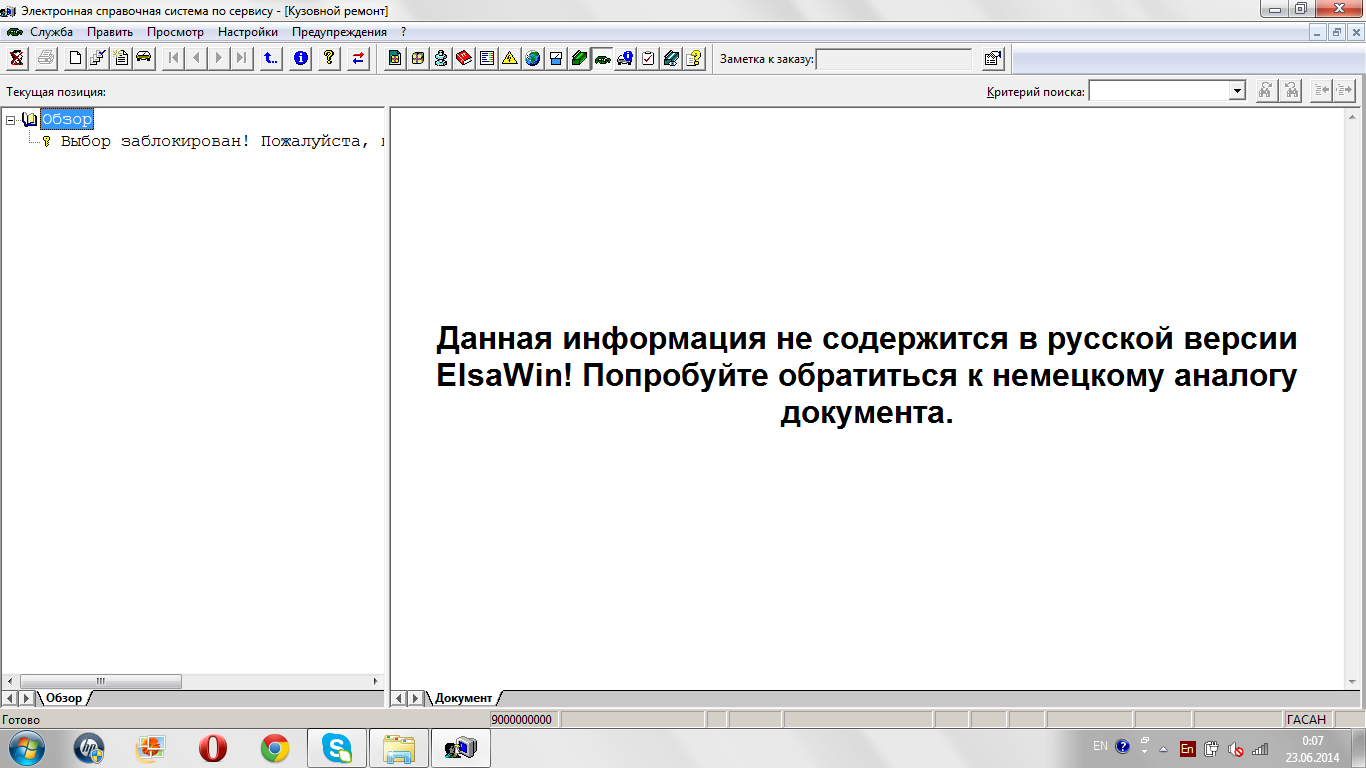Select the locked 'Выбор заблокирован' tree item

tap(220, 141)
